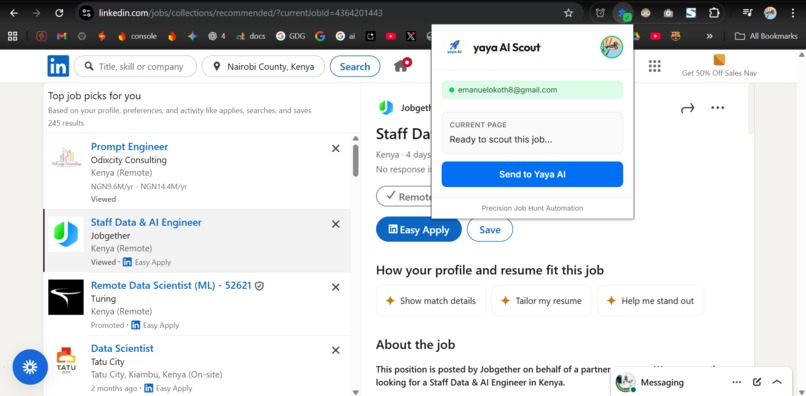This screenshot has width=806, height=396.
Task: Open the camera screenshot extension
Action: (668, 13)
